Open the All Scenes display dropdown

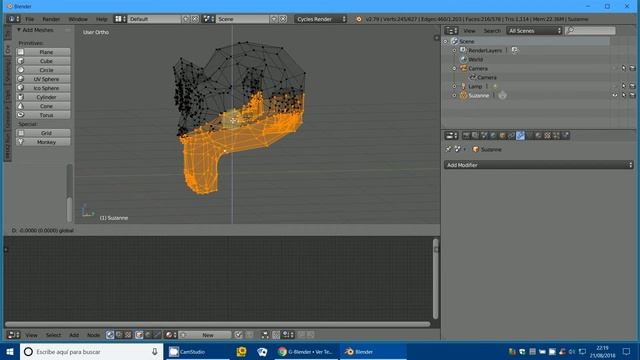534,31
